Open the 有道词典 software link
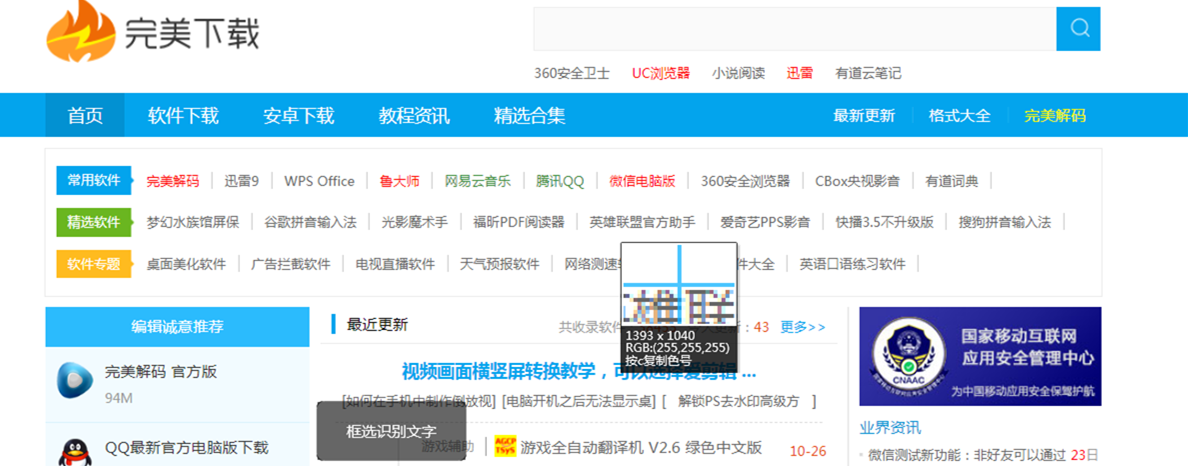The image size is (1188, 466). click(952, 181)
